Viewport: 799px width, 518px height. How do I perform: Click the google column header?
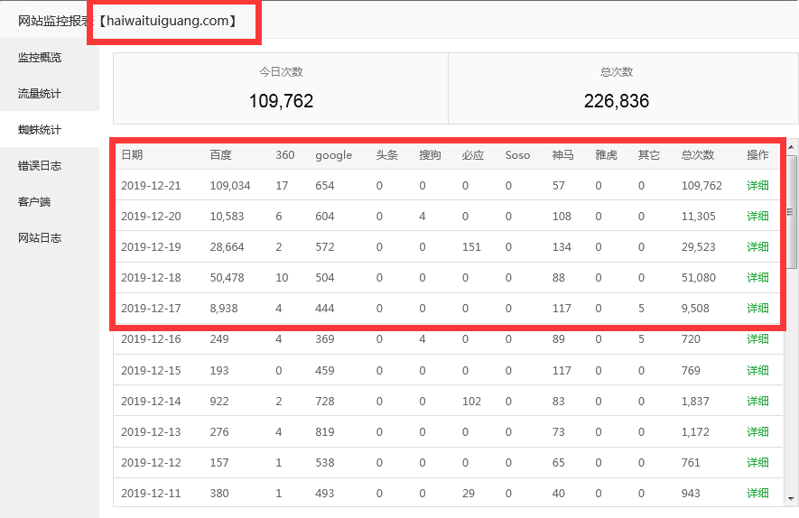pyautogui.click(x=333, y=155)
